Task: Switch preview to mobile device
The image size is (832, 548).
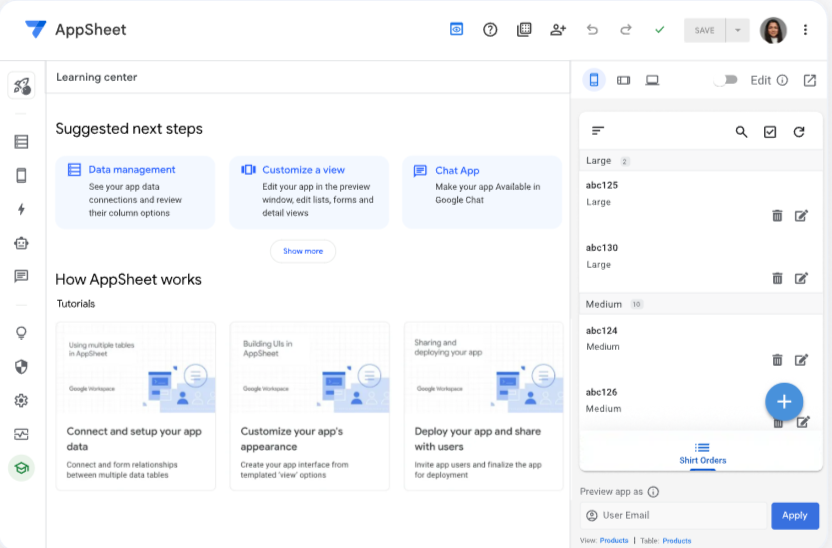Action: [594, 80]
